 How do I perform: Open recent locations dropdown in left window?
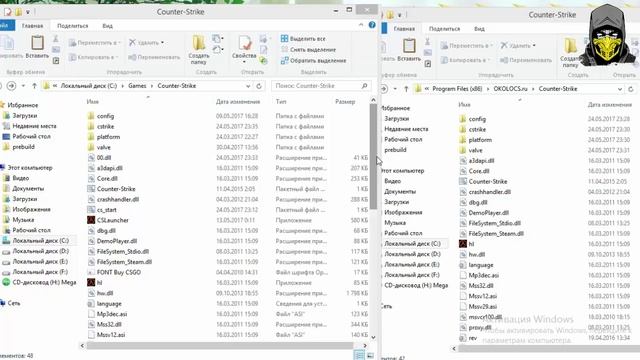coord(24,86)
